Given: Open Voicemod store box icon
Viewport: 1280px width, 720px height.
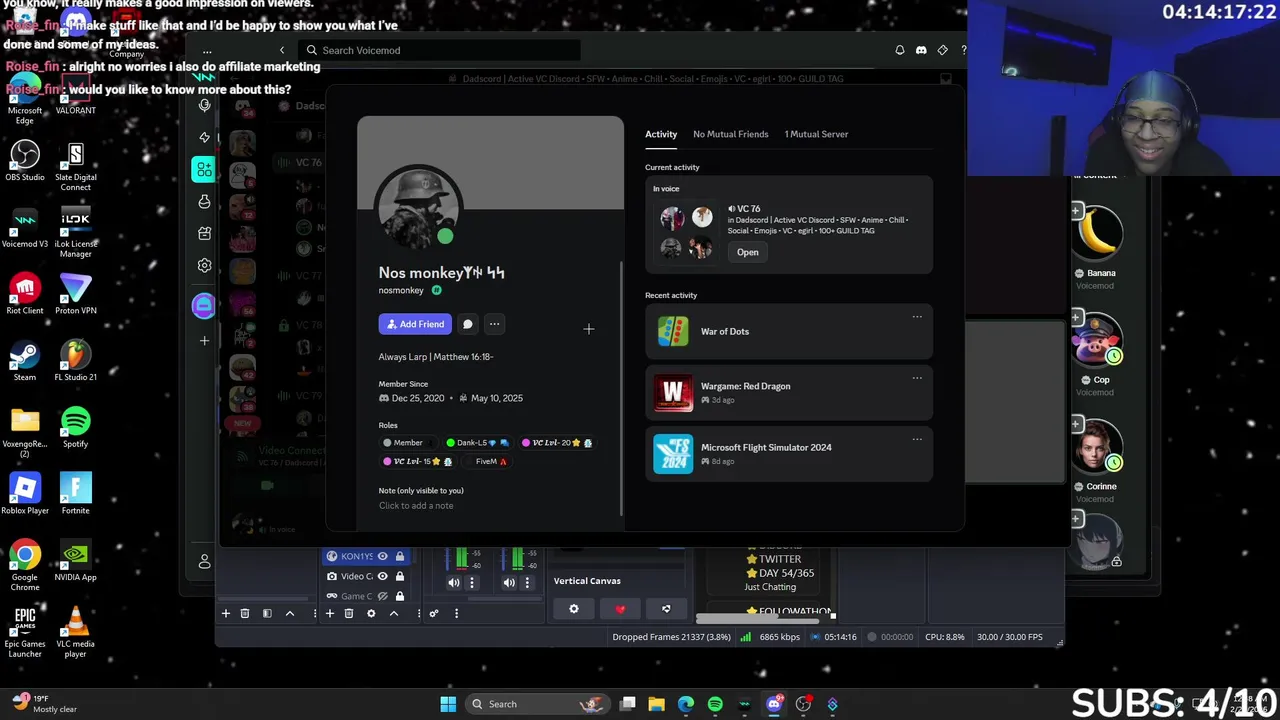Looking at the screenshot, I should 204,233.
